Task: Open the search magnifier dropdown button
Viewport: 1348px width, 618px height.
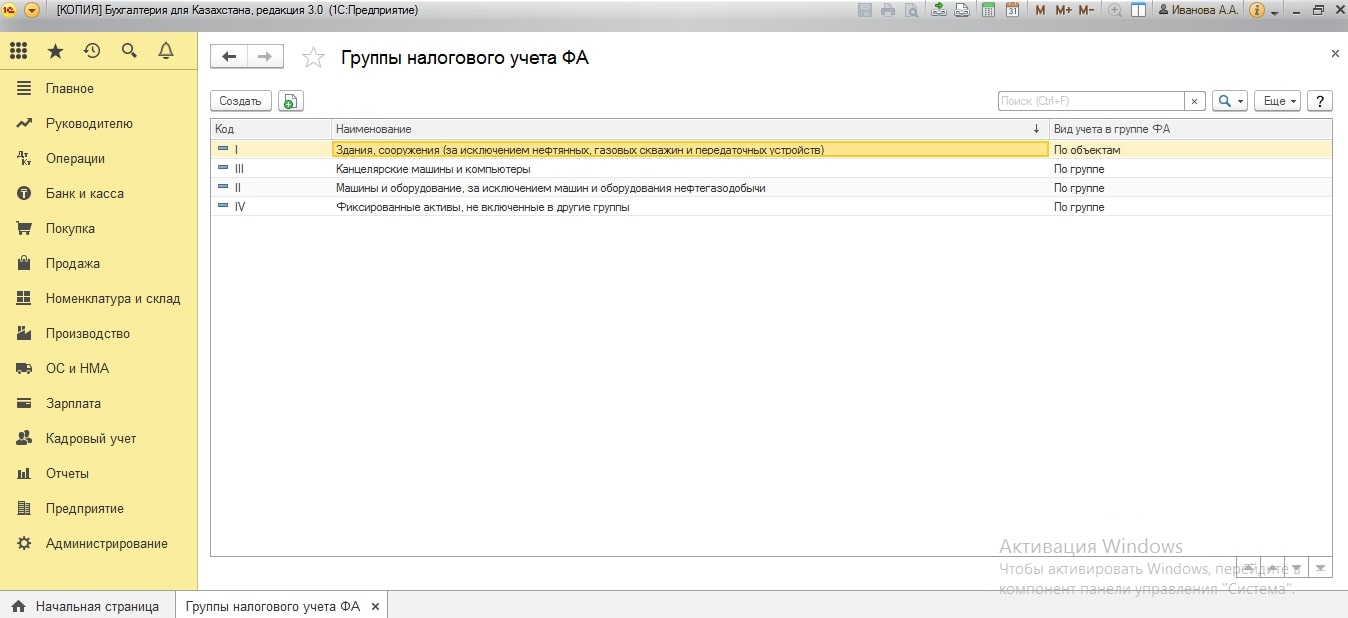Action: 1229,101
